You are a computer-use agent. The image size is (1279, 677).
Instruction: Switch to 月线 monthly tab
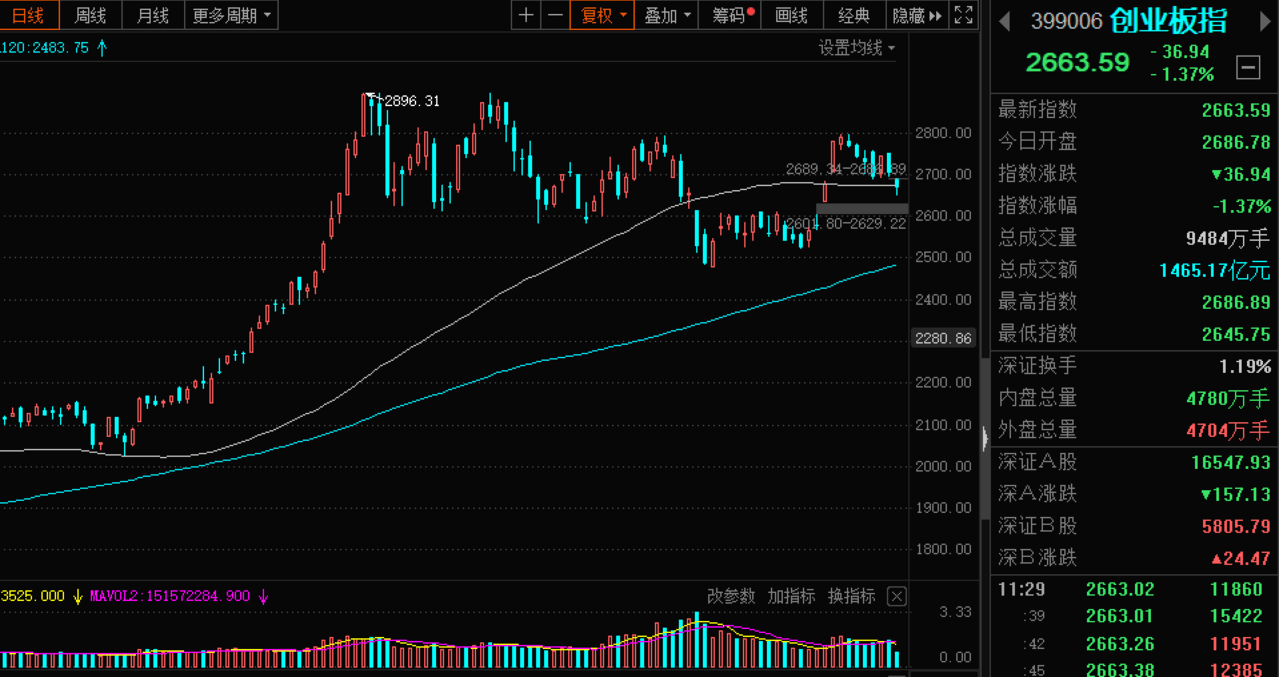point(153,15)
